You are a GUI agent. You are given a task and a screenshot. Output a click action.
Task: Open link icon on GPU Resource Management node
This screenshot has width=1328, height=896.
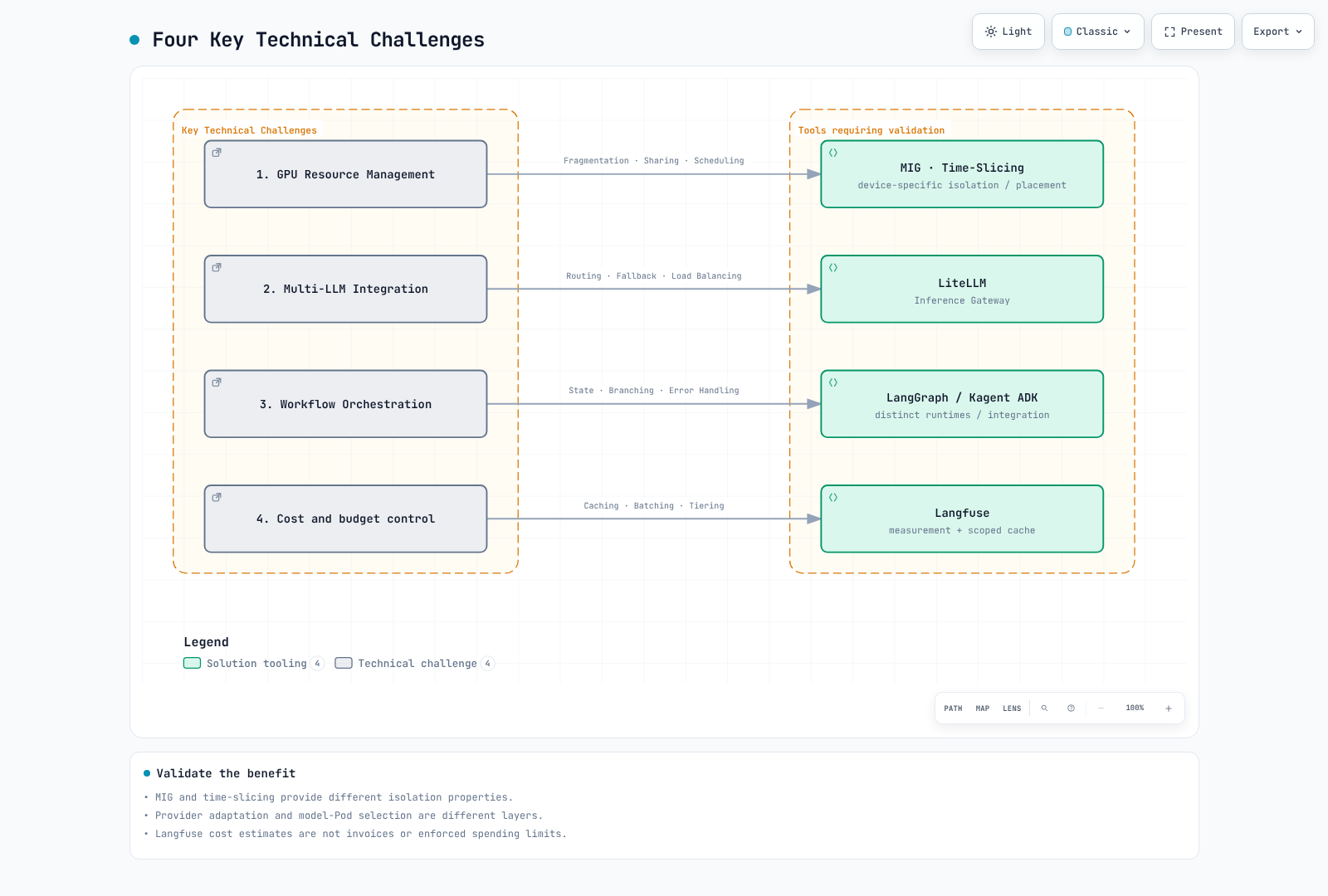coord(217,153)
